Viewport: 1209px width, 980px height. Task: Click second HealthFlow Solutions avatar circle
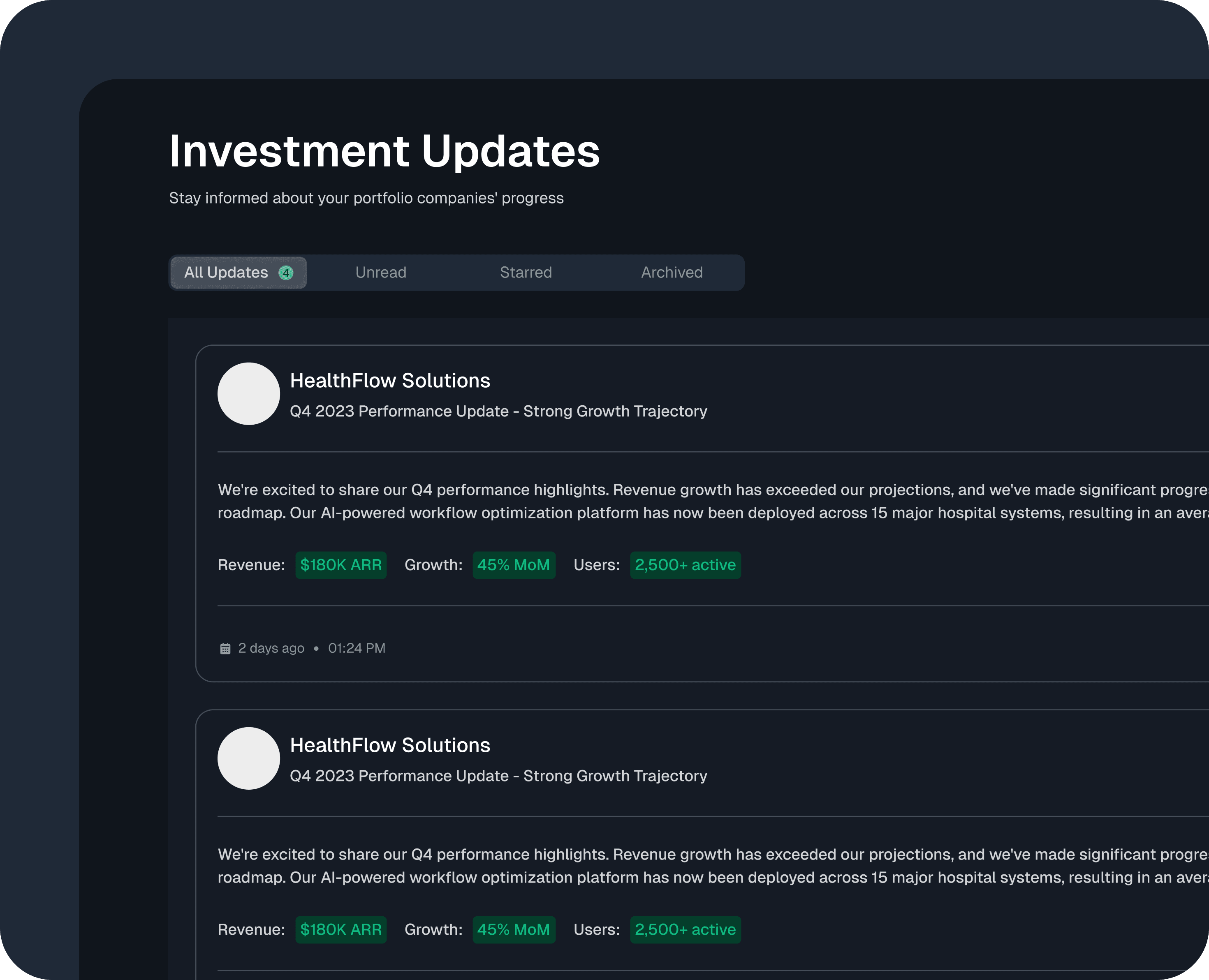tap(248, 758)
